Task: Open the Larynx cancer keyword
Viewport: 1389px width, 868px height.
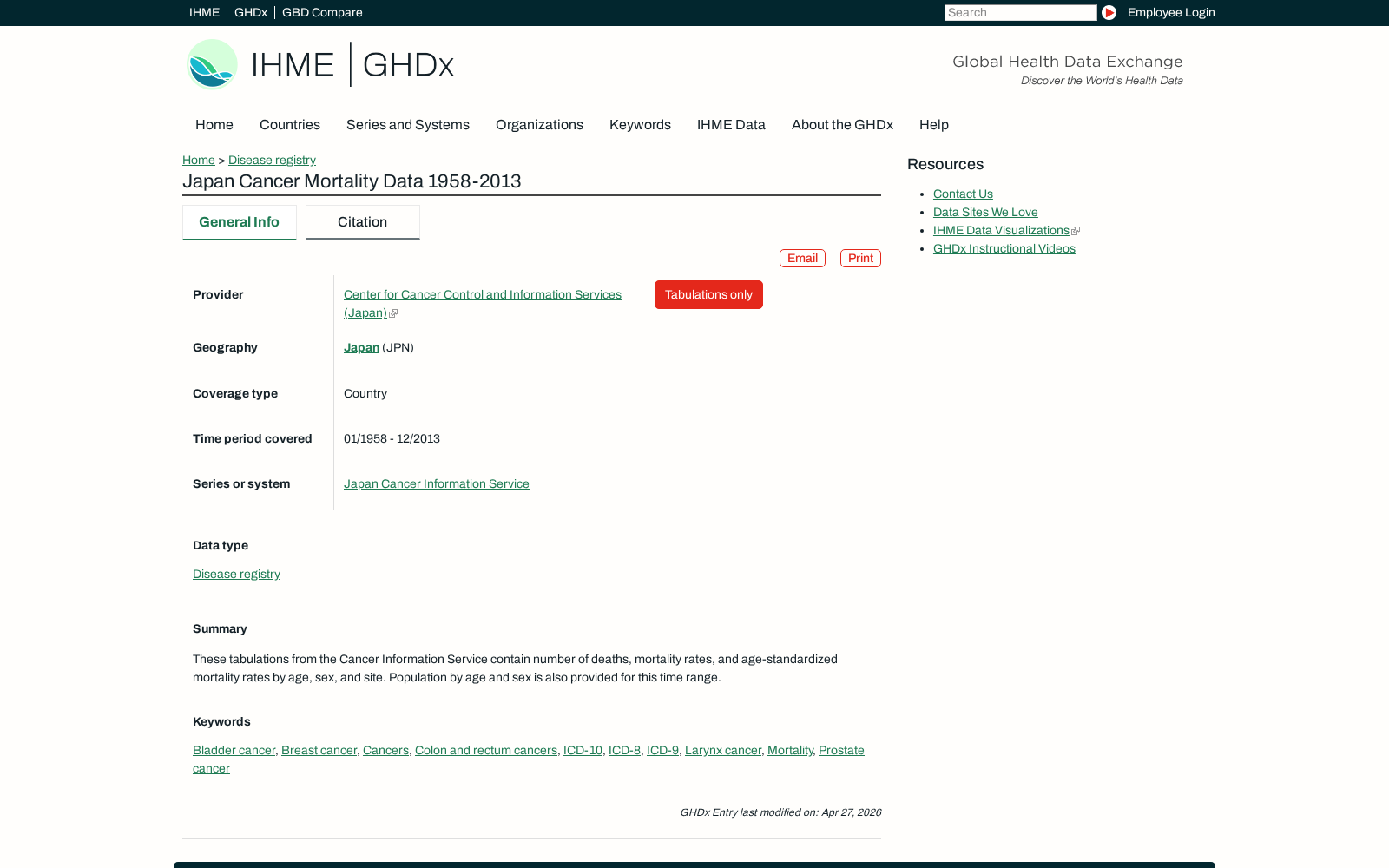Action: tap(723, 751)
